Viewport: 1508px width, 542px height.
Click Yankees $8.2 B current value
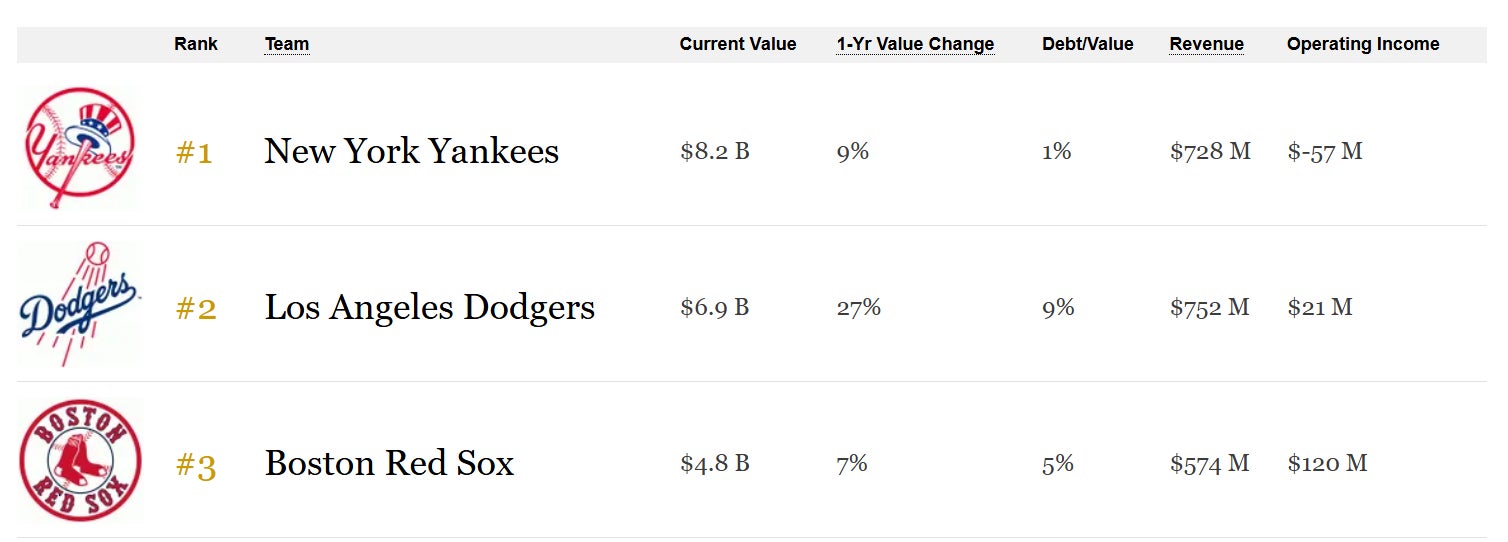715,152
